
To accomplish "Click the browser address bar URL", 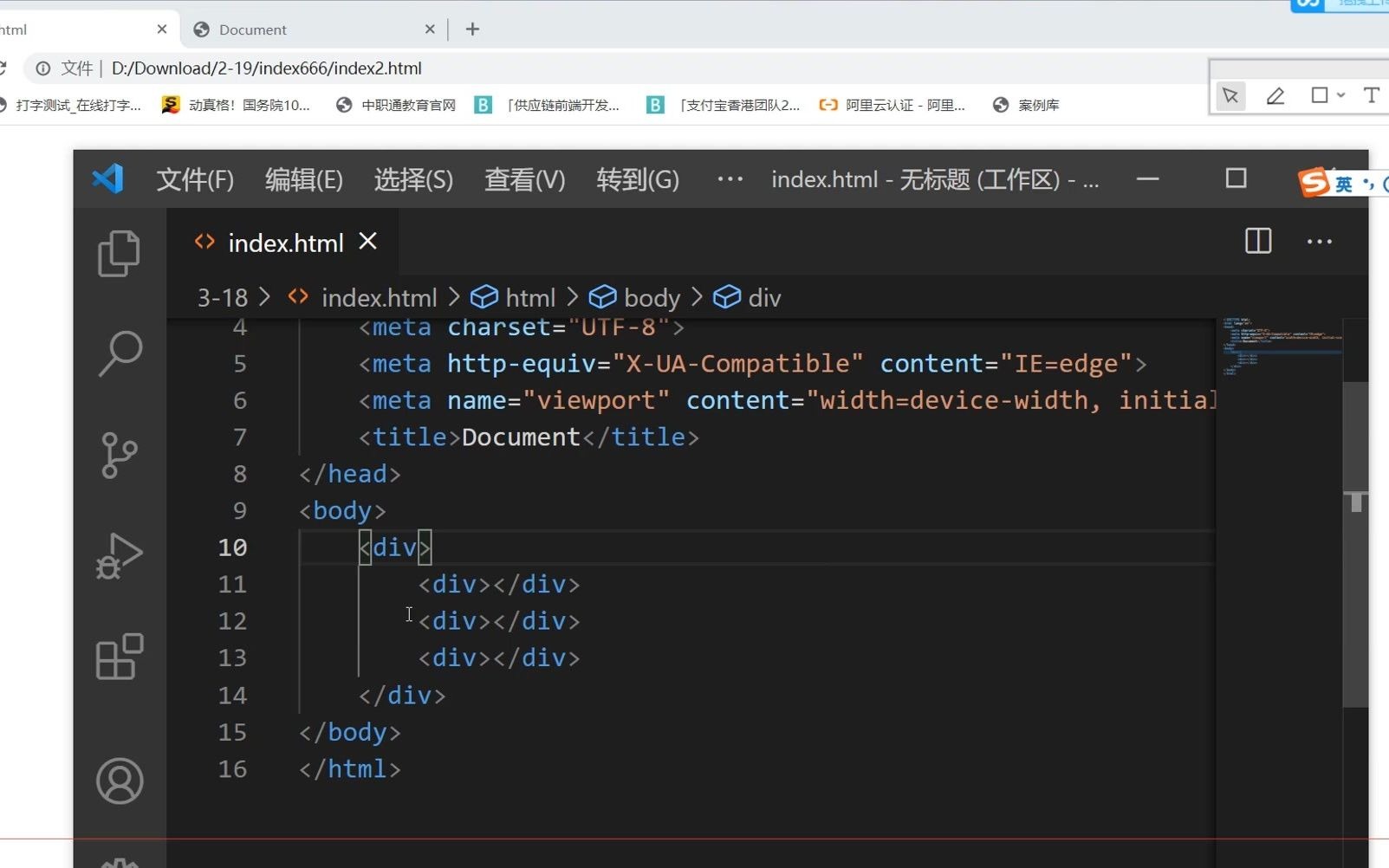I will coord(267,68).
